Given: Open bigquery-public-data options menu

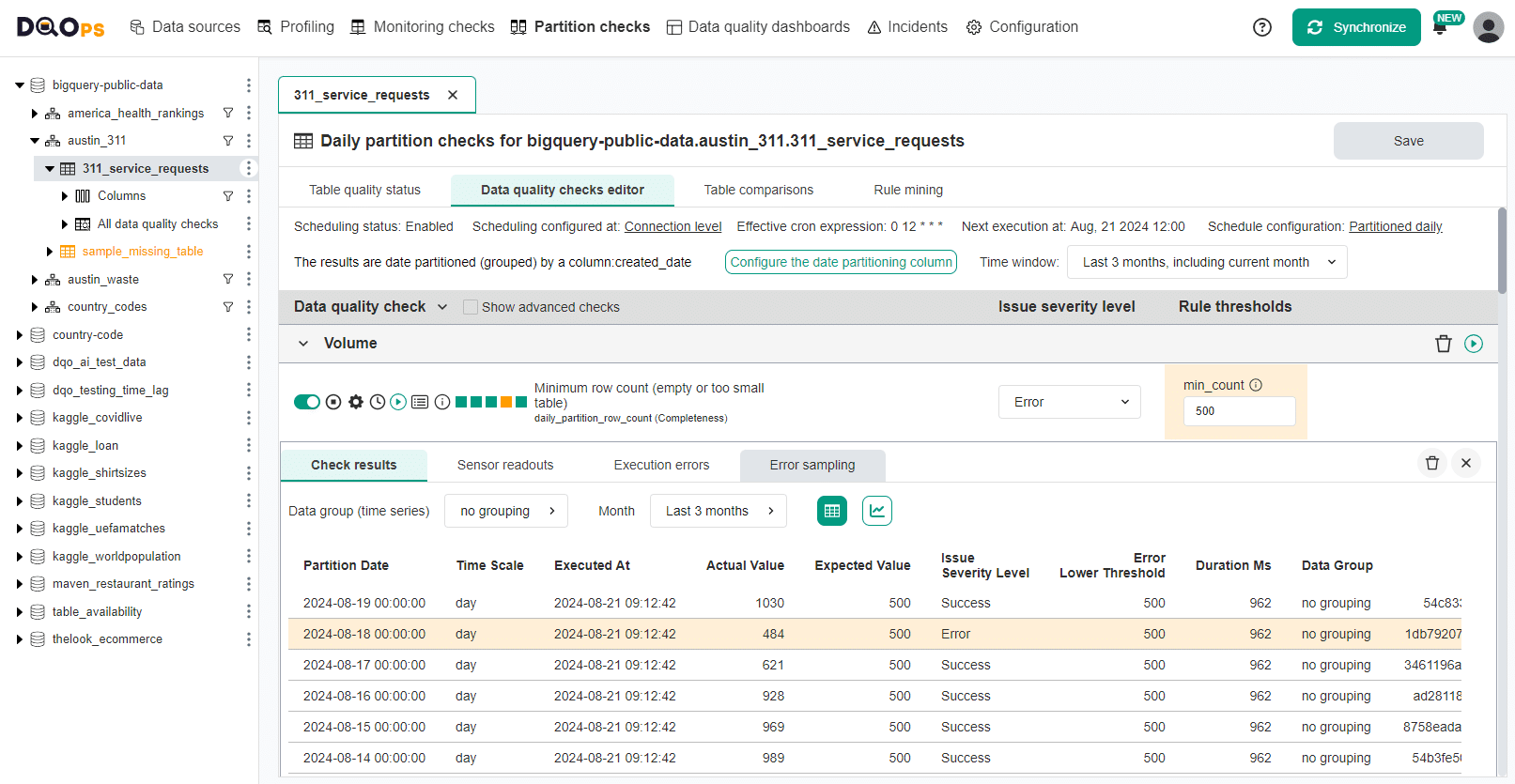Looking at the screenshot, I should 249,85.
